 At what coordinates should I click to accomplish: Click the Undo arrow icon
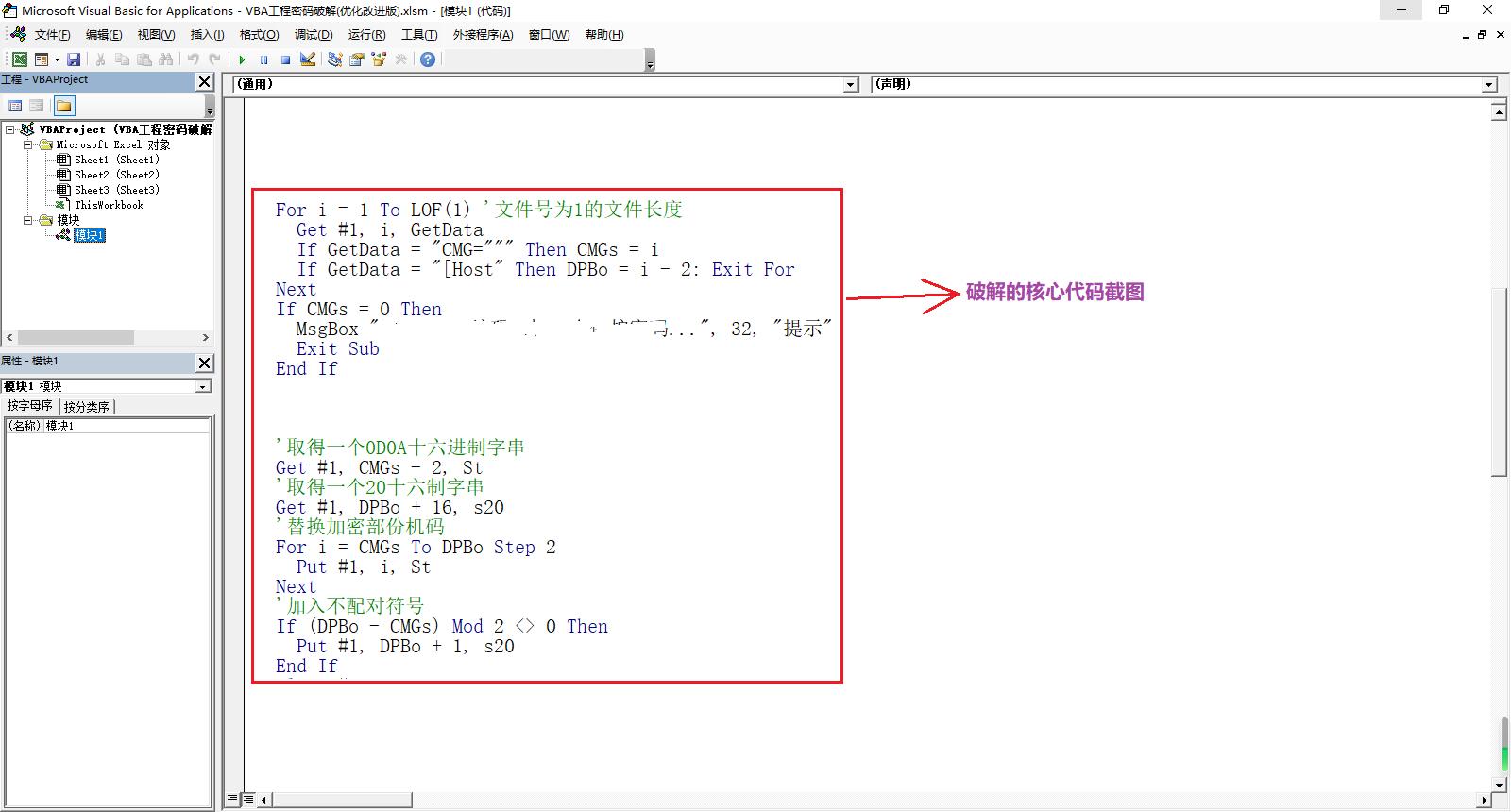(x=194, y=59)
